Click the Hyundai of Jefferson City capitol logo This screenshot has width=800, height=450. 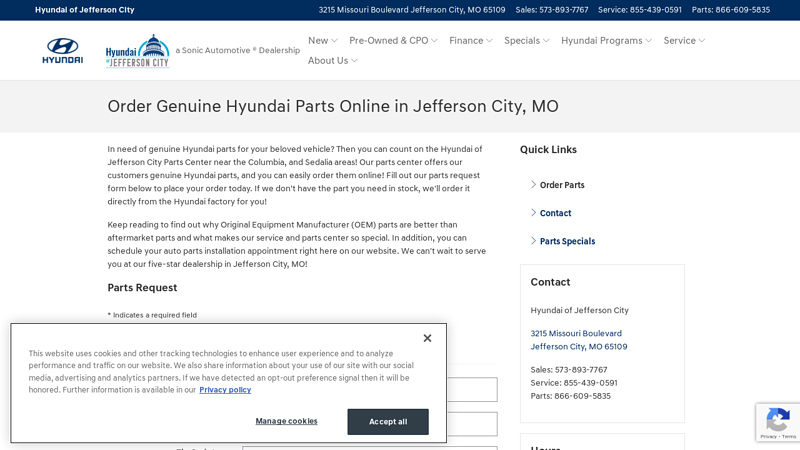[x=138, y=51]
